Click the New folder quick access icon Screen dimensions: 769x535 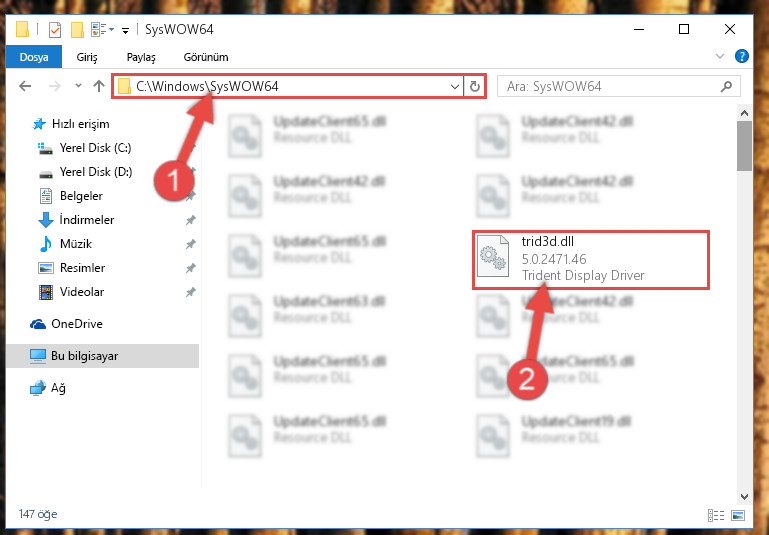point(77,30)
